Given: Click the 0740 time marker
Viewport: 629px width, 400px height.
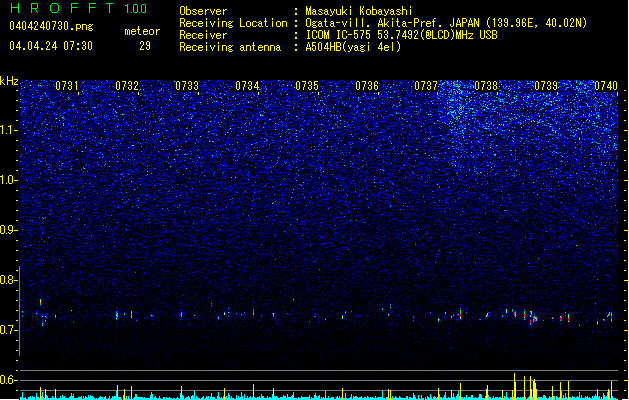Looking at the screenshot, I should (x=606, y=86).
